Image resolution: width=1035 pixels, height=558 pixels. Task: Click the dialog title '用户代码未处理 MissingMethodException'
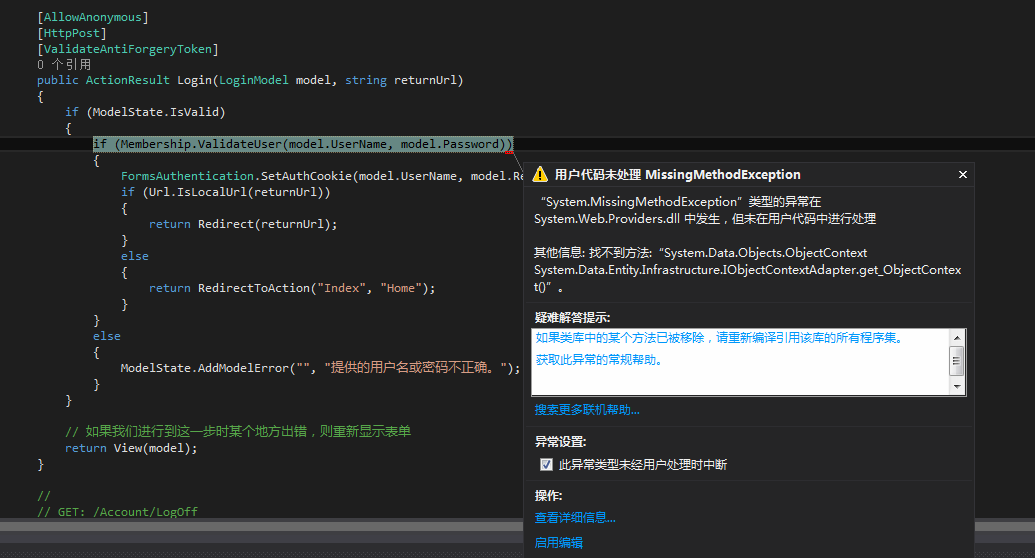tap(677, 174)
